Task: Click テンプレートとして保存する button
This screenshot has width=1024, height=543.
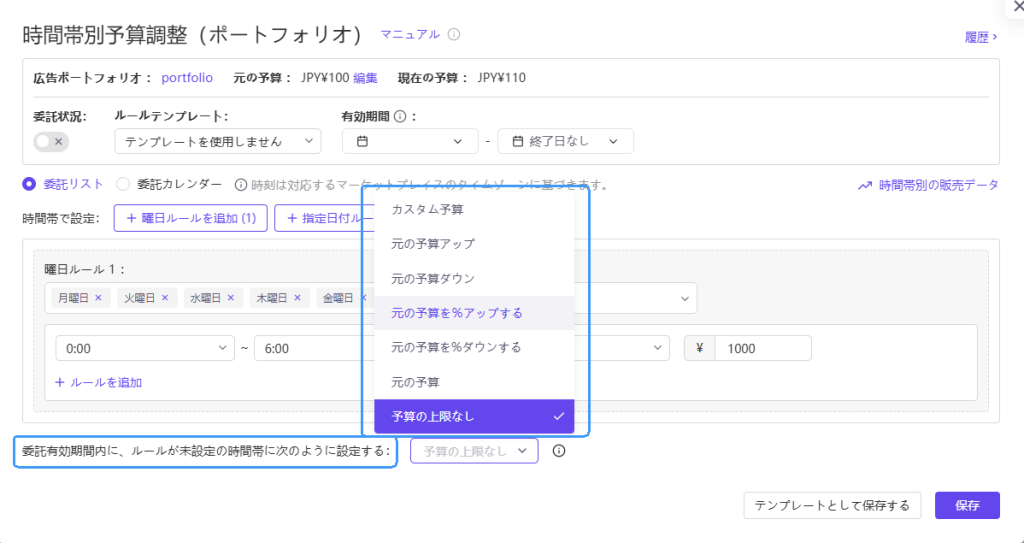Action: point(832,506)
